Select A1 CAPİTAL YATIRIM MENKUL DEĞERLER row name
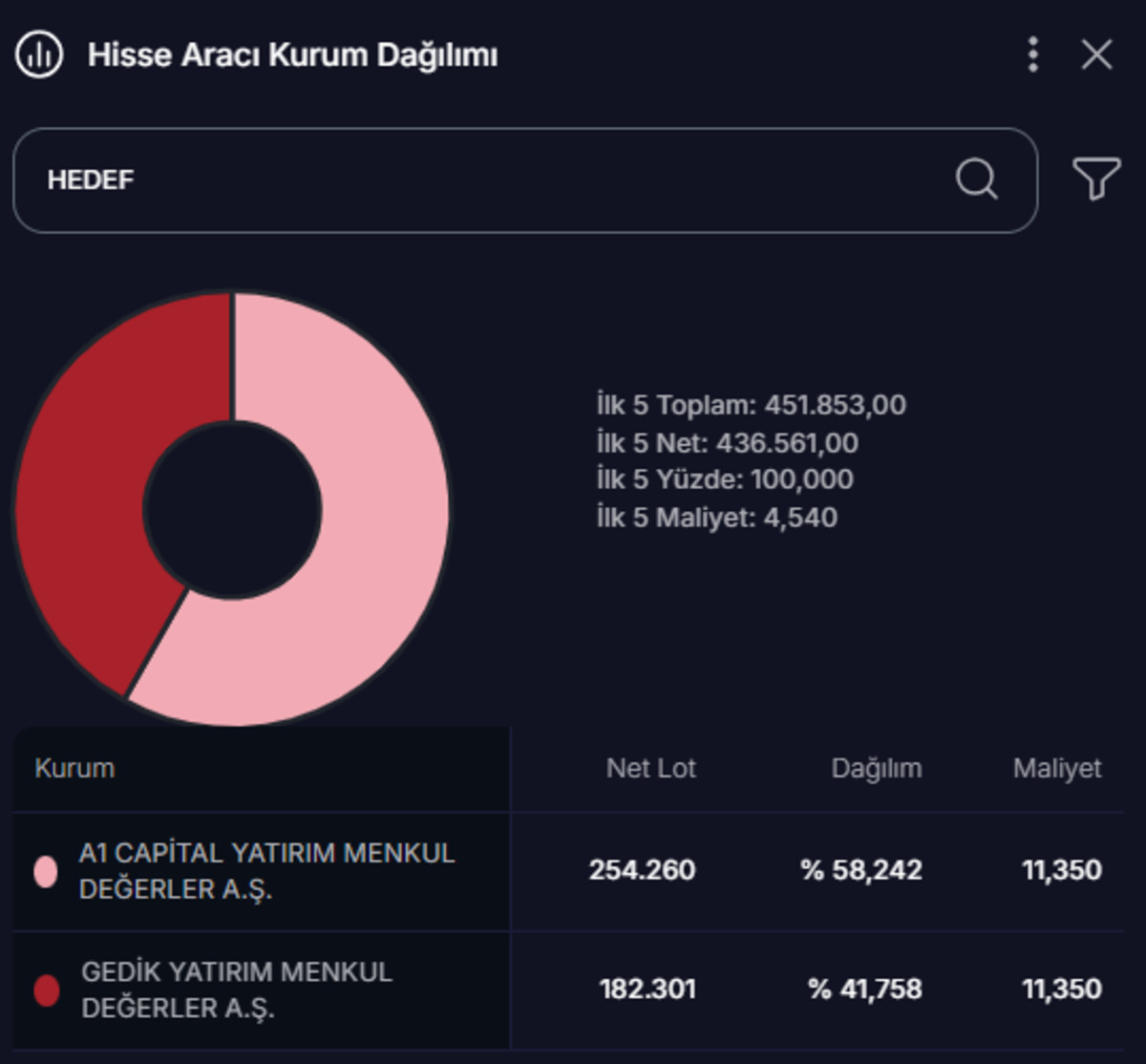This screenshot has height=1064, width=1146. (266, 871)
